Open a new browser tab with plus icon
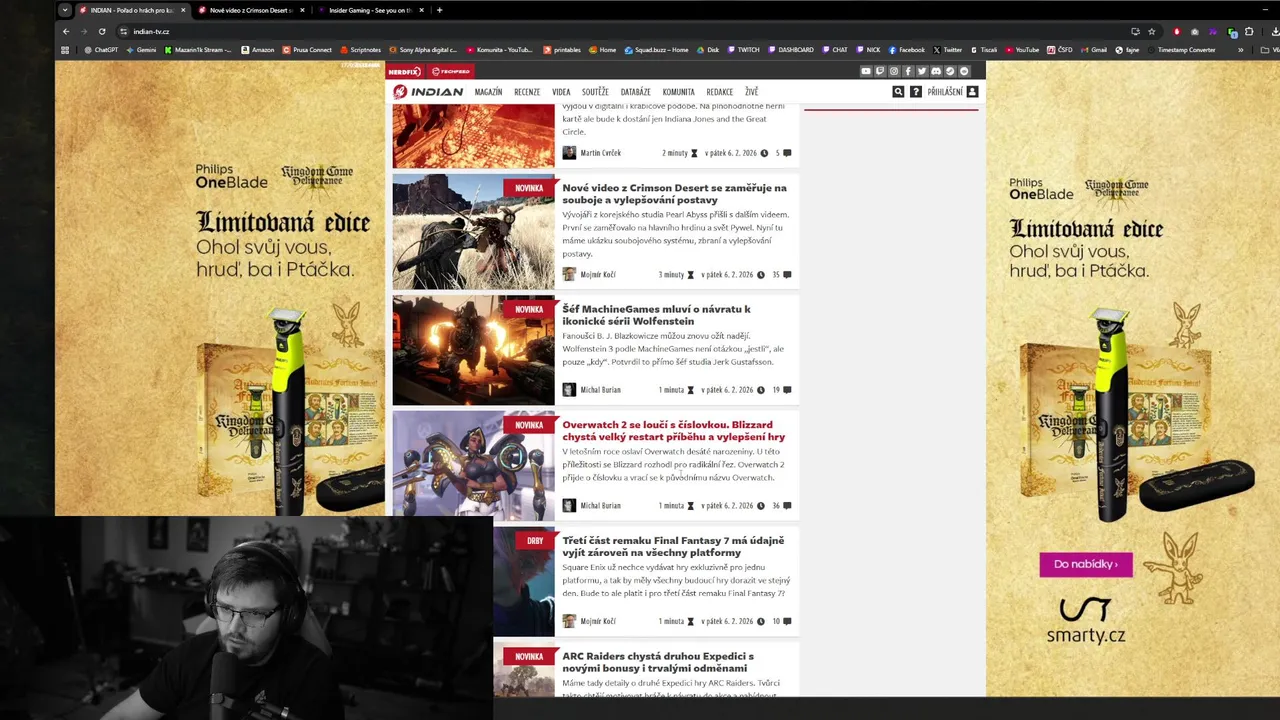Screen dimensions: 1280x720 pyautogui.click(x=439, y=10)
